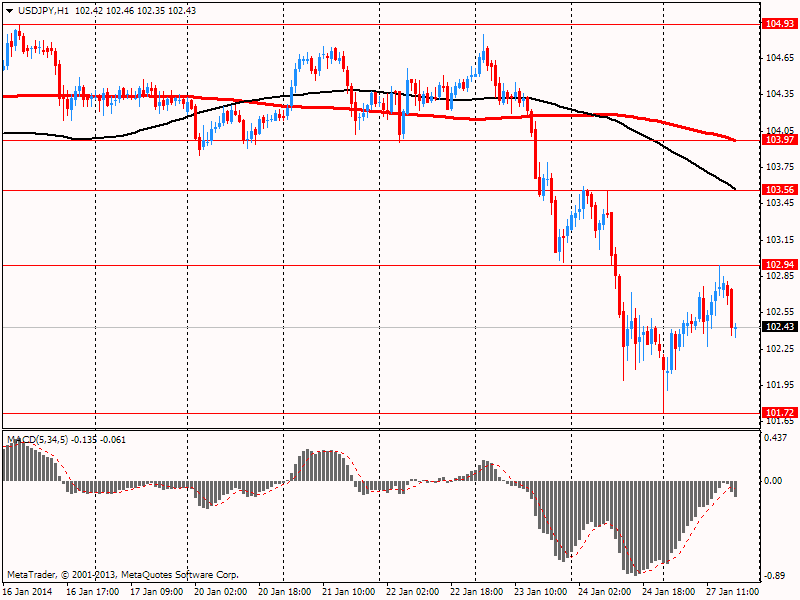This screenshot has width=800, height=600.
Task: Click the 104.65 price scale value
Action: [x=780, y=58]
